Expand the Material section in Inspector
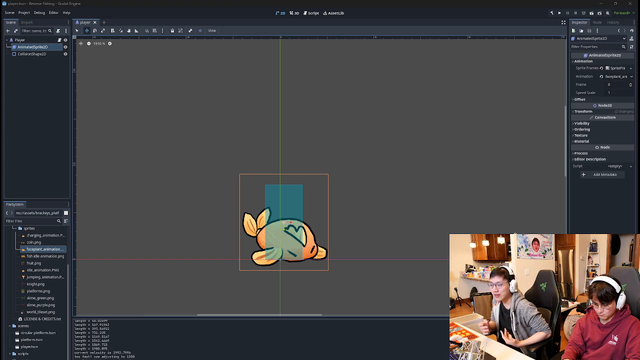640x360 pixels. (x=602, y=141)
